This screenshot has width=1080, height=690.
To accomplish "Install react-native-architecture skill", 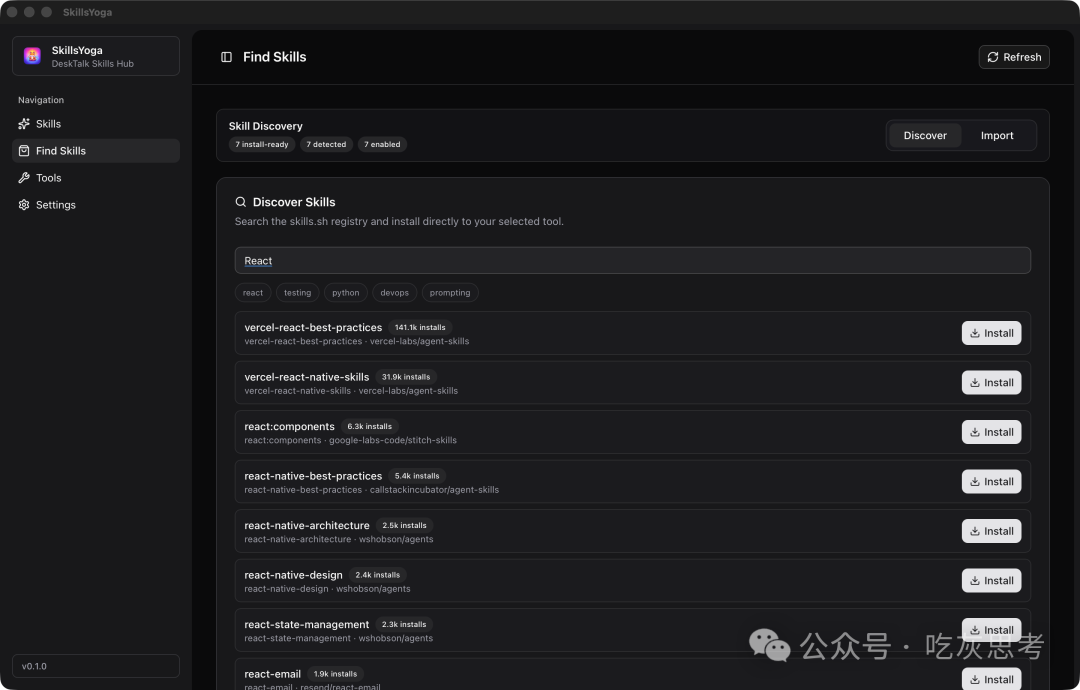I will (991, 532).
